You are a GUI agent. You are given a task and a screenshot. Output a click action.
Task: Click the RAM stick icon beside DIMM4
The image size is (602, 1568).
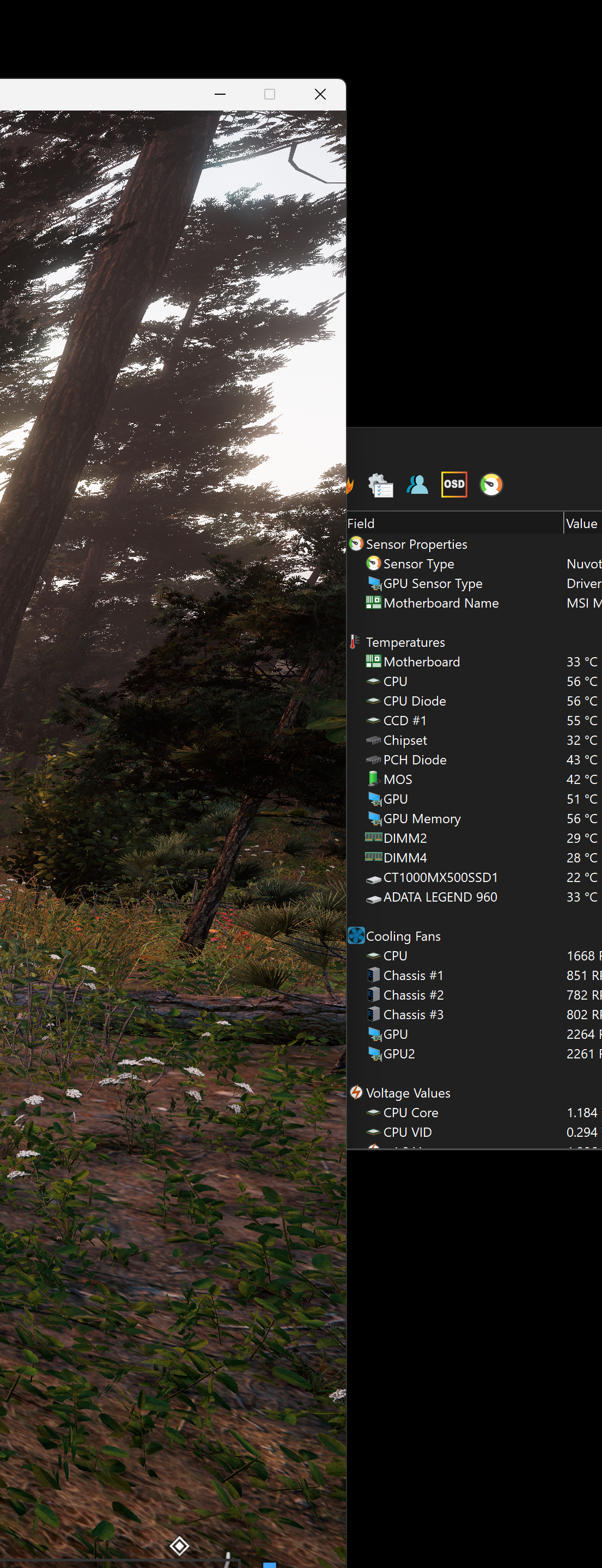pos(374,856)
